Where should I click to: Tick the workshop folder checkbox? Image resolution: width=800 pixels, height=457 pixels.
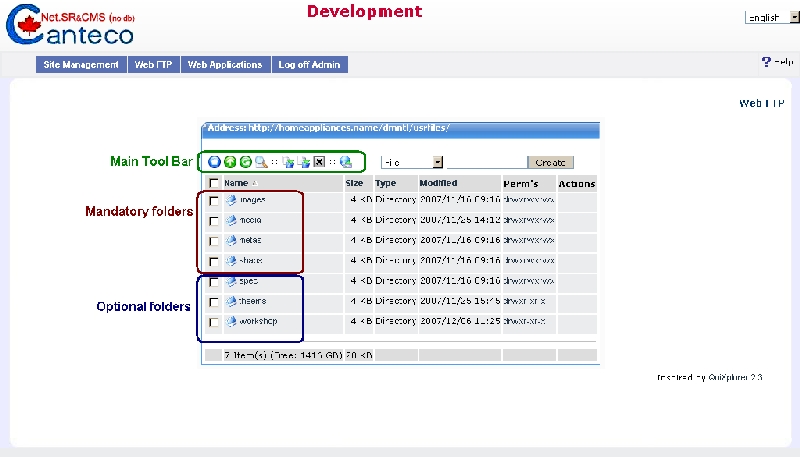tap(214, 322)
